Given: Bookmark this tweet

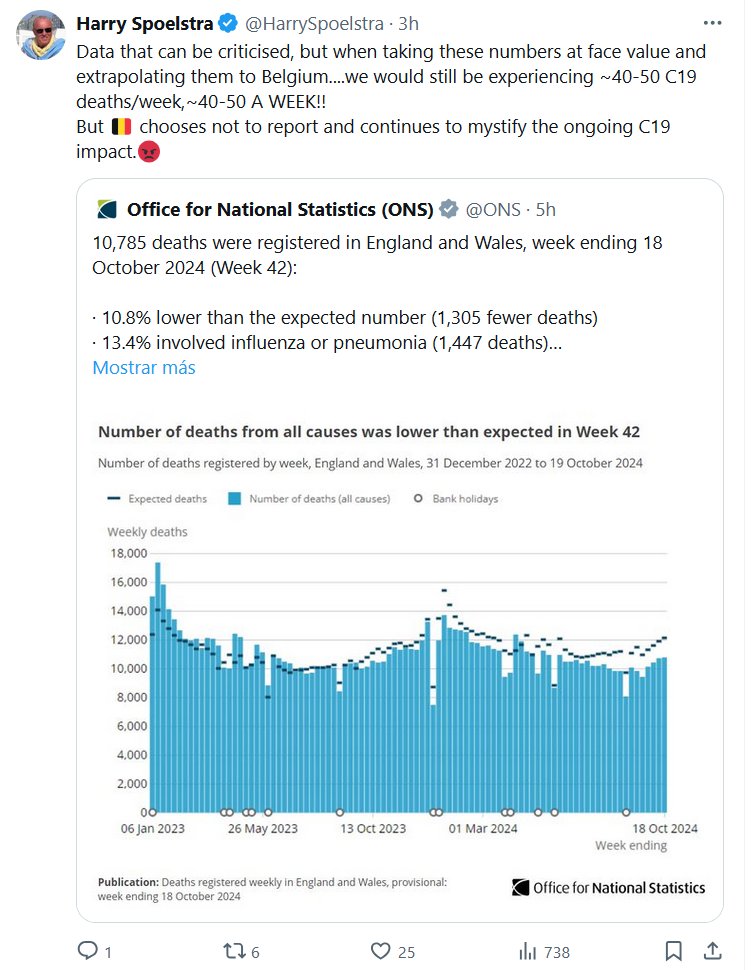Looking at the screenshot, I should [674, 950].
